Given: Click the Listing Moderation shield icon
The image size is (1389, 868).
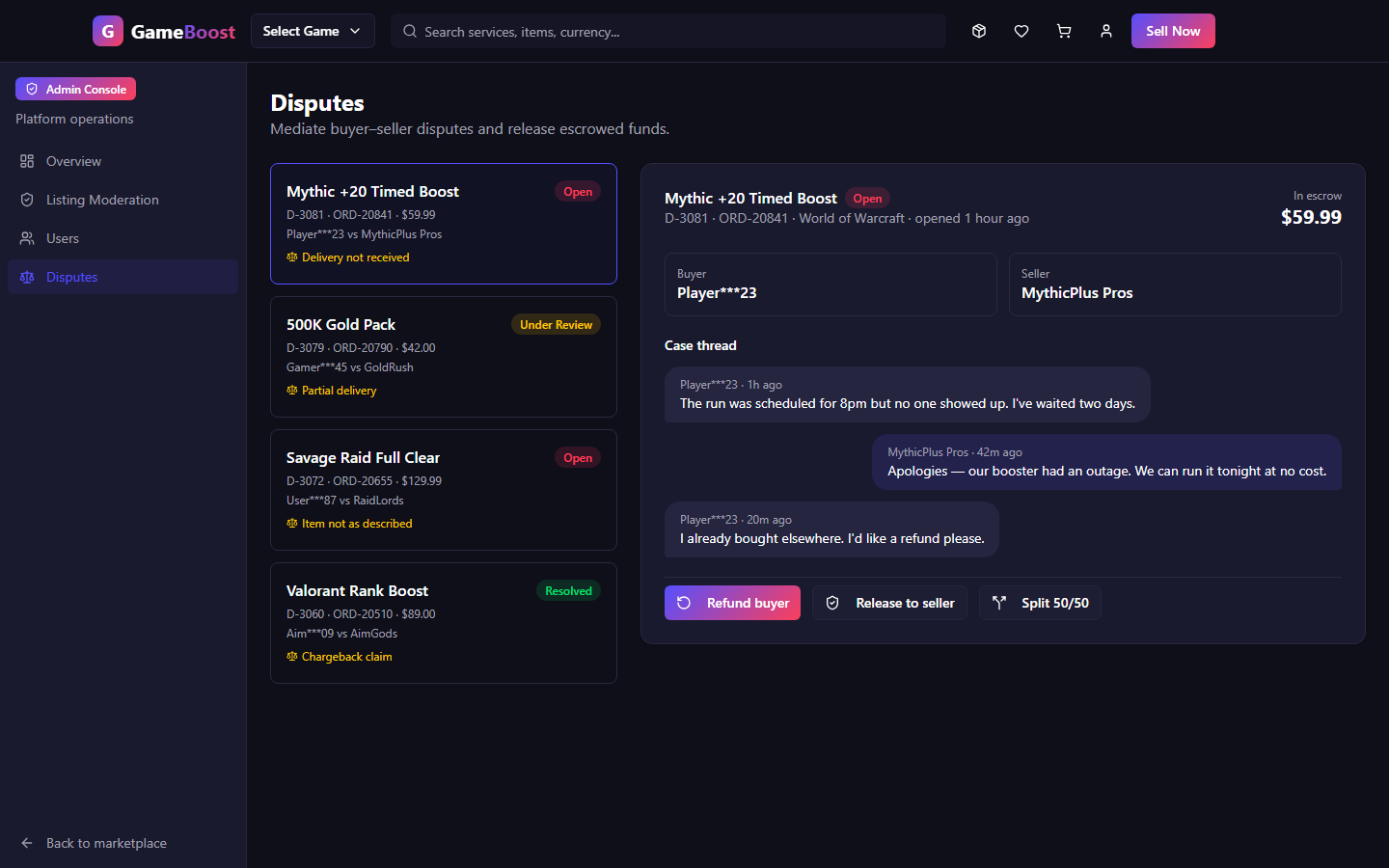Looking at the screenshot, I should click(27, 200).
